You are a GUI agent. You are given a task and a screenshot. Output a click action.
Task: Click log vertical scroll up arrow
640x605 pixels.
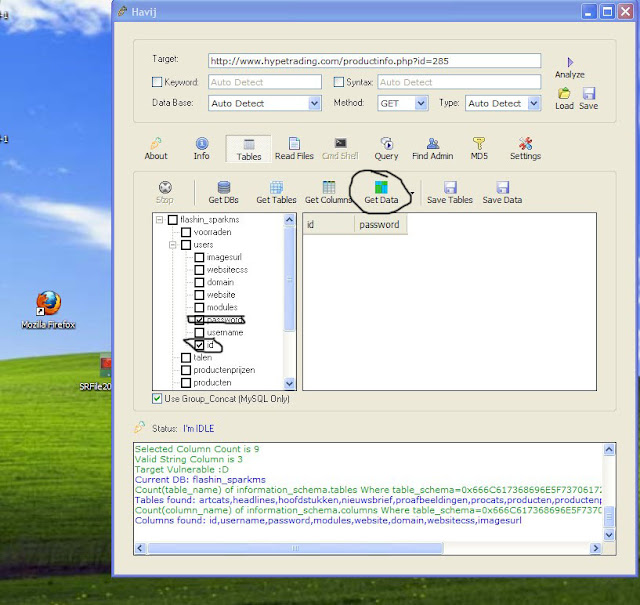[x=609, y=449]
